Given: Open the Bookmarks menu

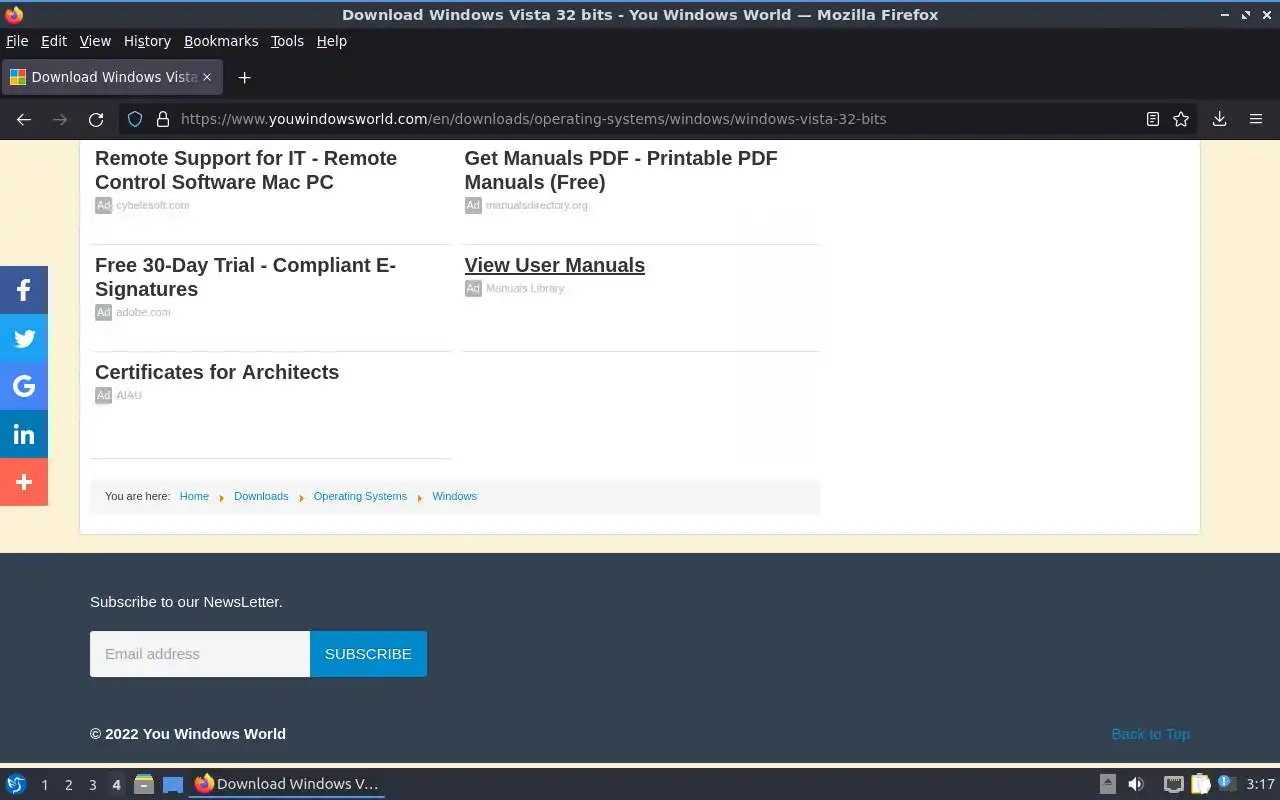Looking at the screenshot, I should click(x=221, y=41).
